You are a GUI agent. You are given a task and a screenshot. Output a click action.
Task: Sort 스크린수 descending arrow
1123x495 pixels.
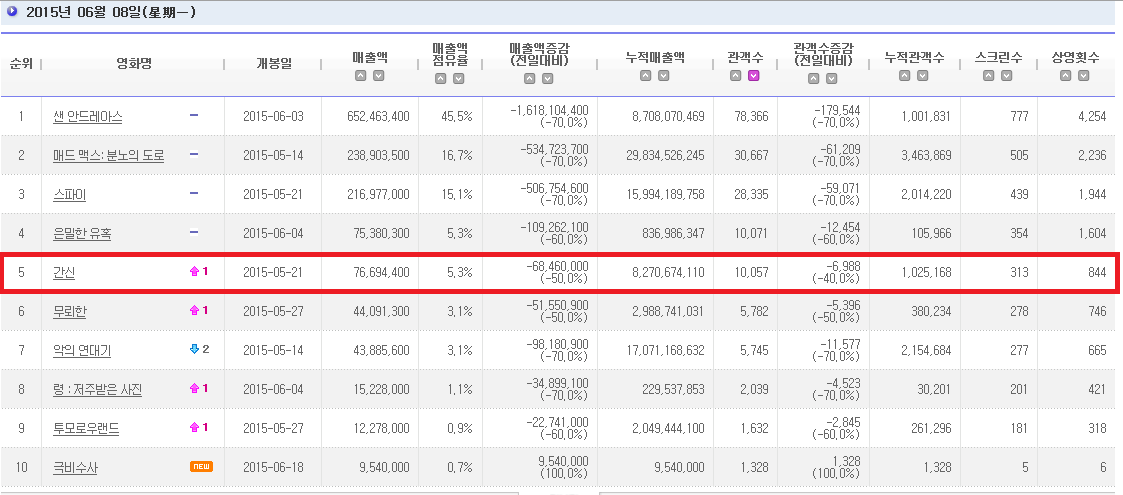[x=1007, y=76]
